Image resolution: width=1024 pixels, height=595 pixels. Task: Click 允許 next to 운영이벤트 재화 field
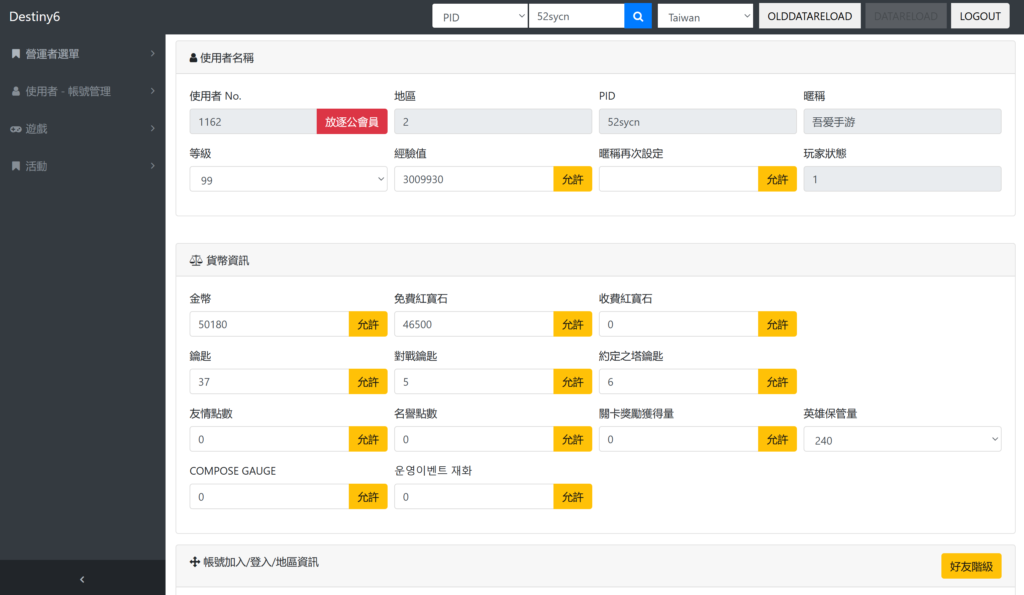[572, 496]
